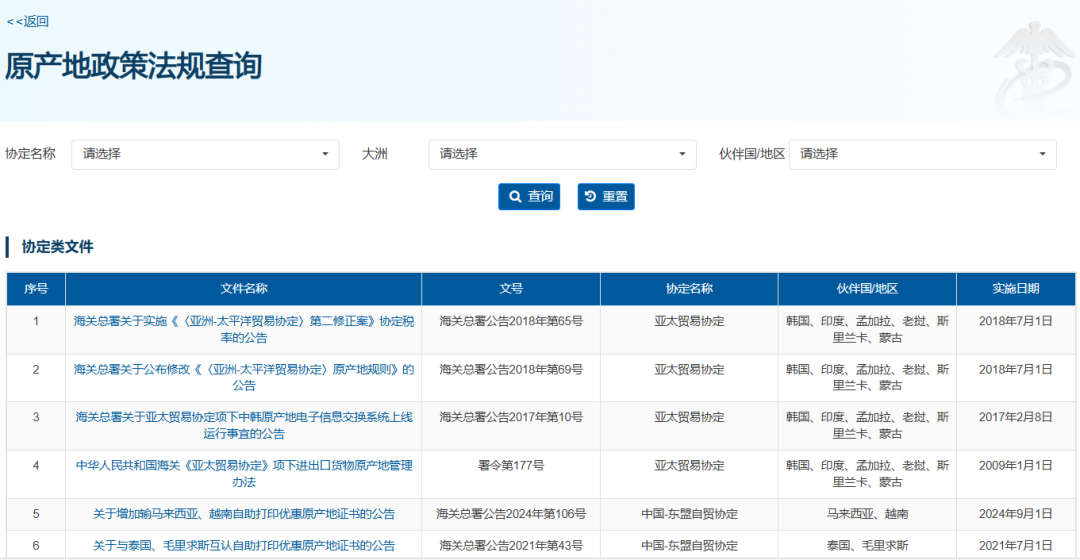Click 海关总署公告2024年第106号 cell
The image size is (1080, 560).
coord(511,514)
